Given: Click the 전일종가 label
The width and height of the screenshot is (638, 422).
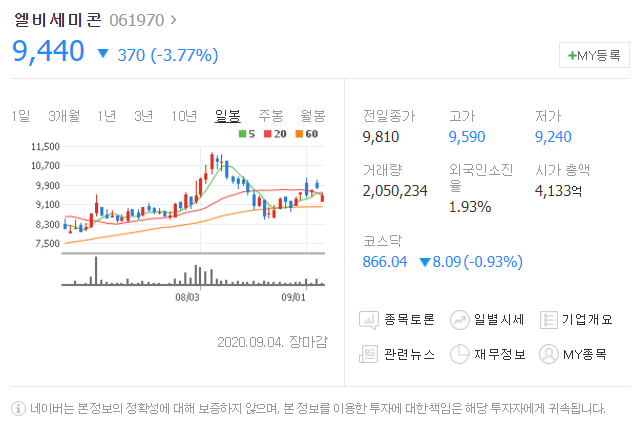Looking at the screenshot, I should [389, 116].
